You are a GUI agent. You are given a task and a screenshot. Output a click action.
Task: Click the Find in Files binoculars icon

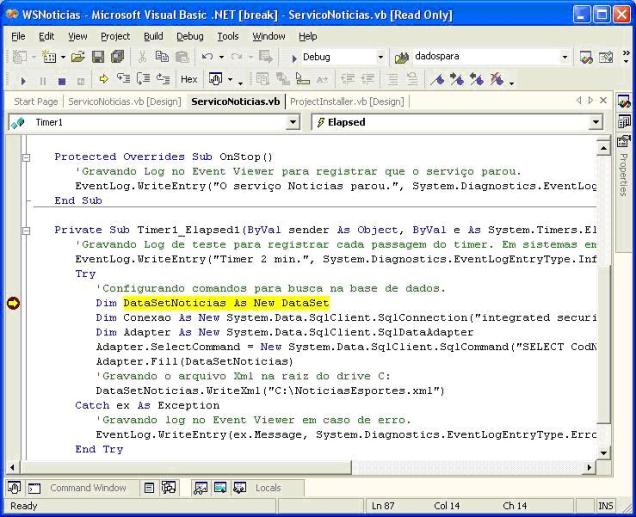pos(402,58)
